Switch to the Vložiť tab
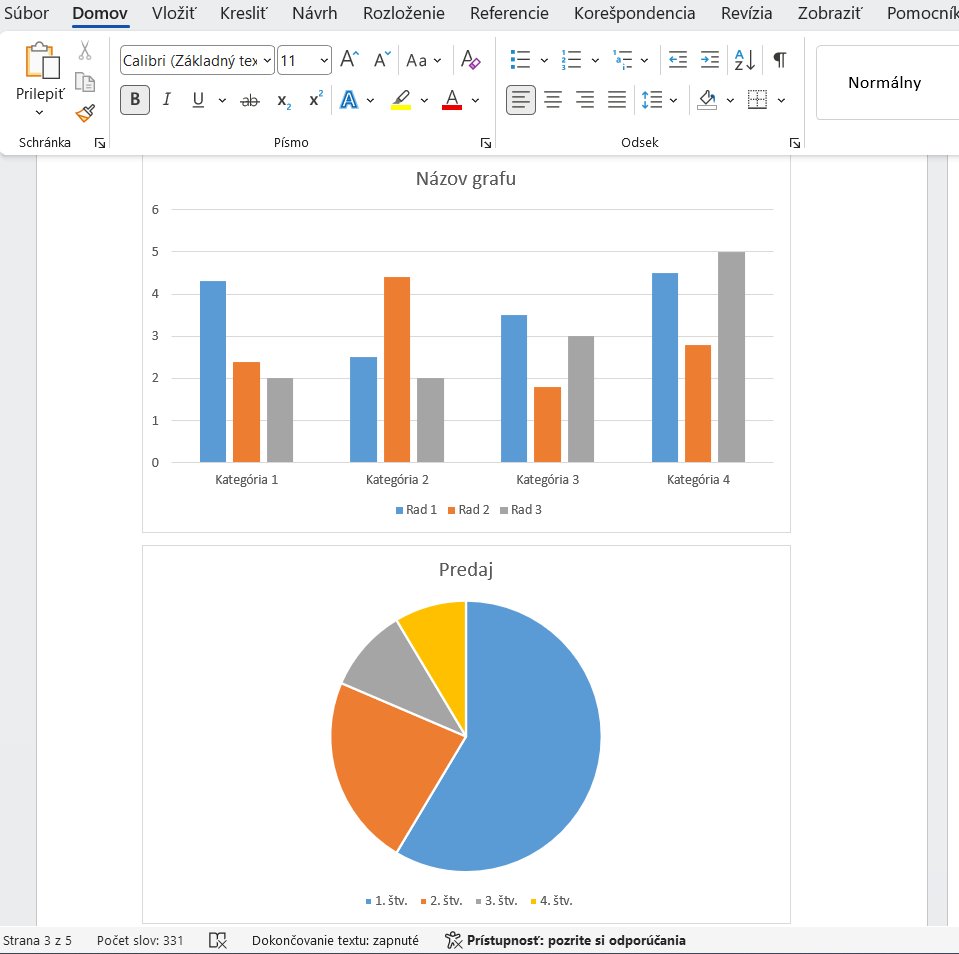This screenshot has height=954, width=959. pos(174,13)
